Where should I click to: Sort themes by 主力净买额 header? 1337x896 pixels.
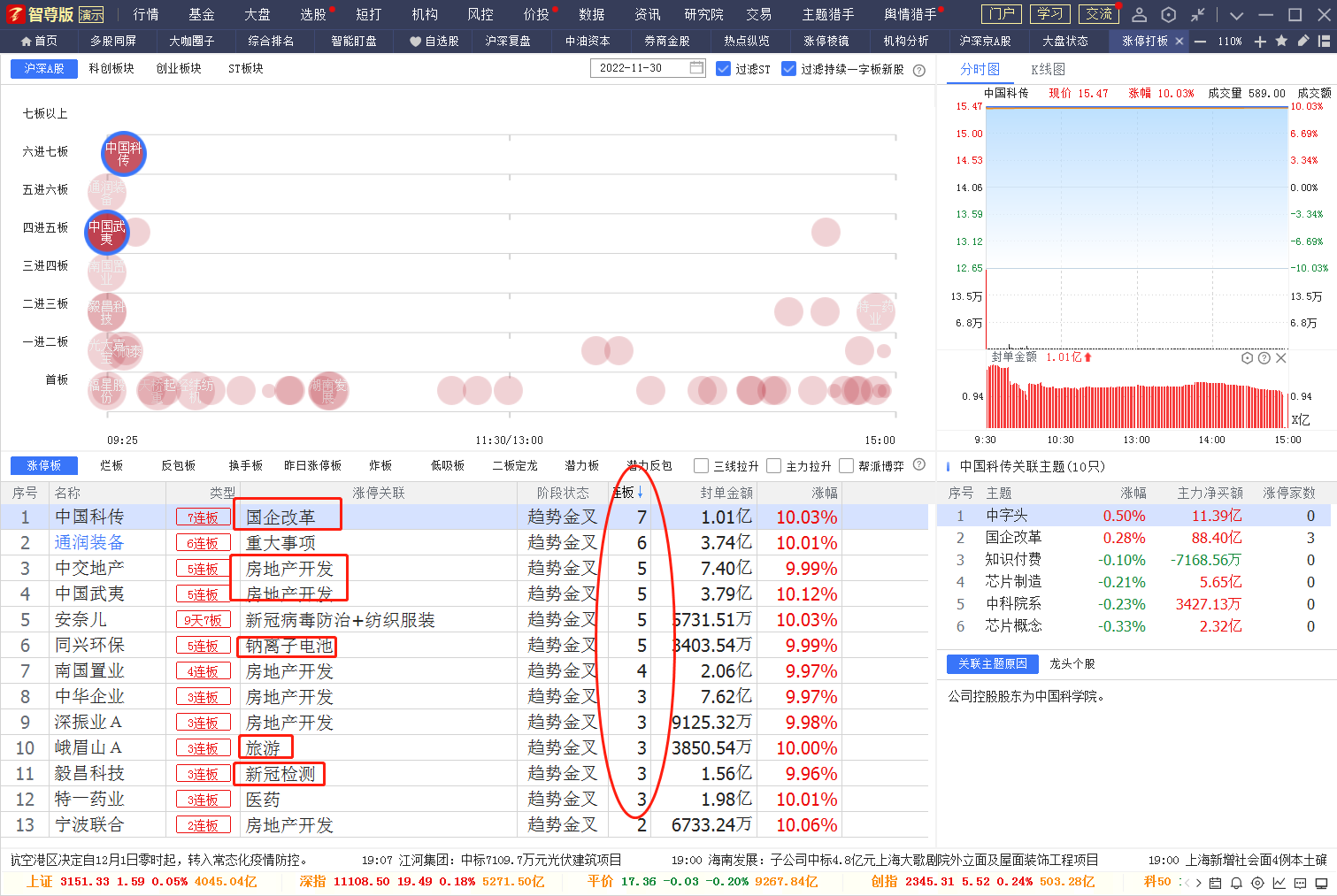pos(1210,493)
